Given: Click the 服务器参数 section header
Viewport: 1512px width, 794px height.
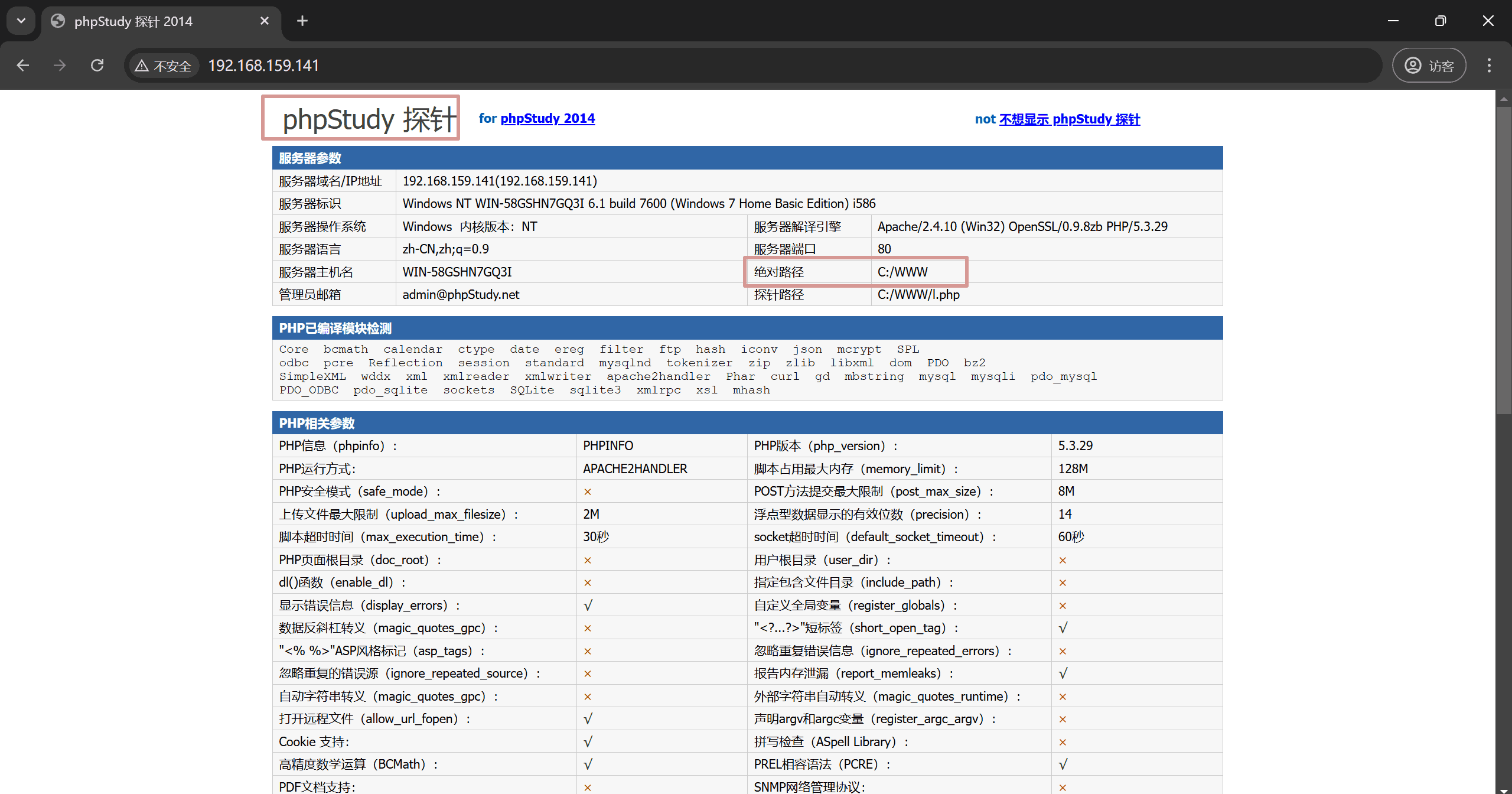Looking at the screenshot, I should pyautogui.click(x=310, y=158).
